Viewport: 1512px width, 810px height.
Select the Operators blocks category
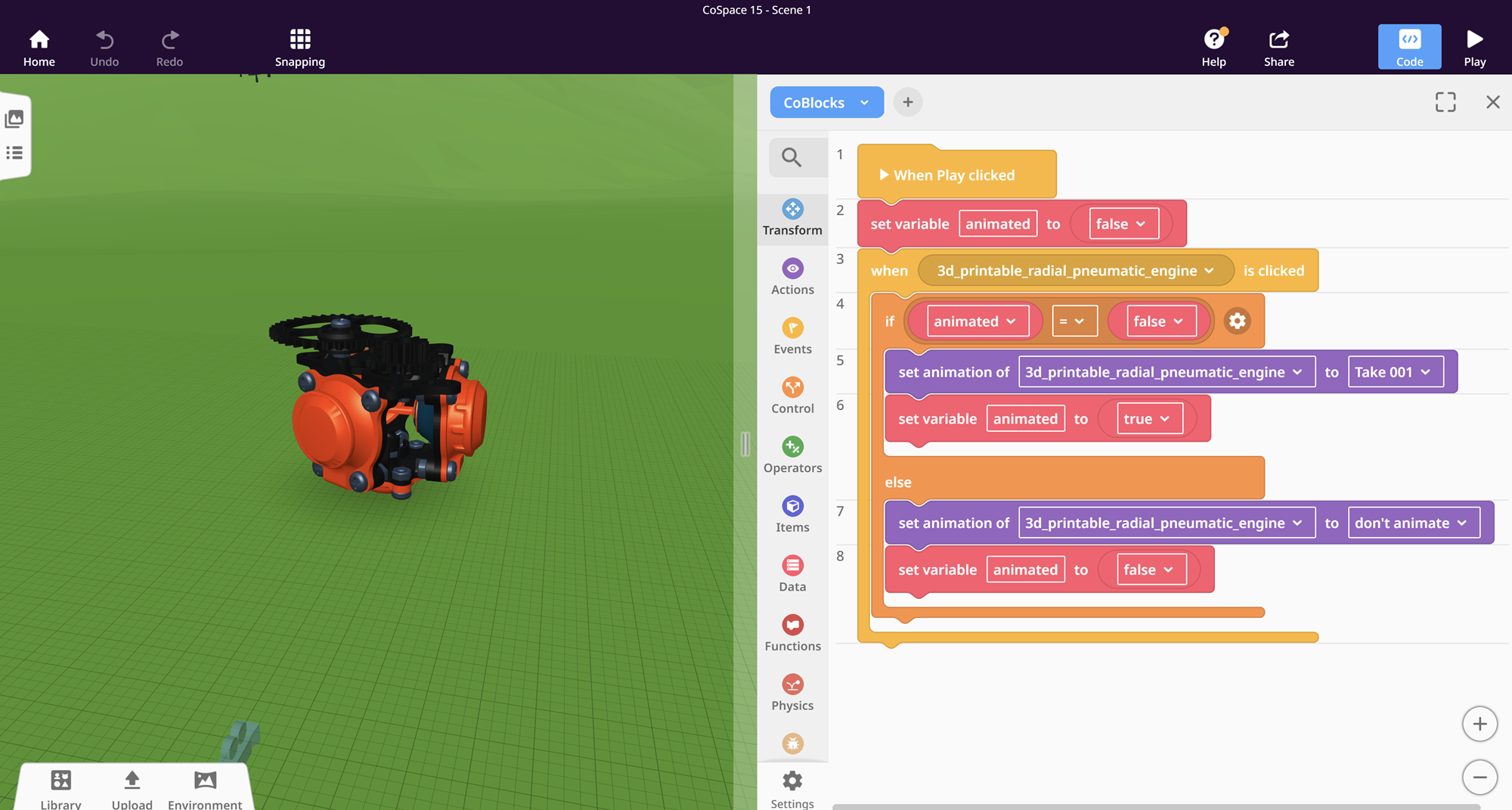[792, 456]
